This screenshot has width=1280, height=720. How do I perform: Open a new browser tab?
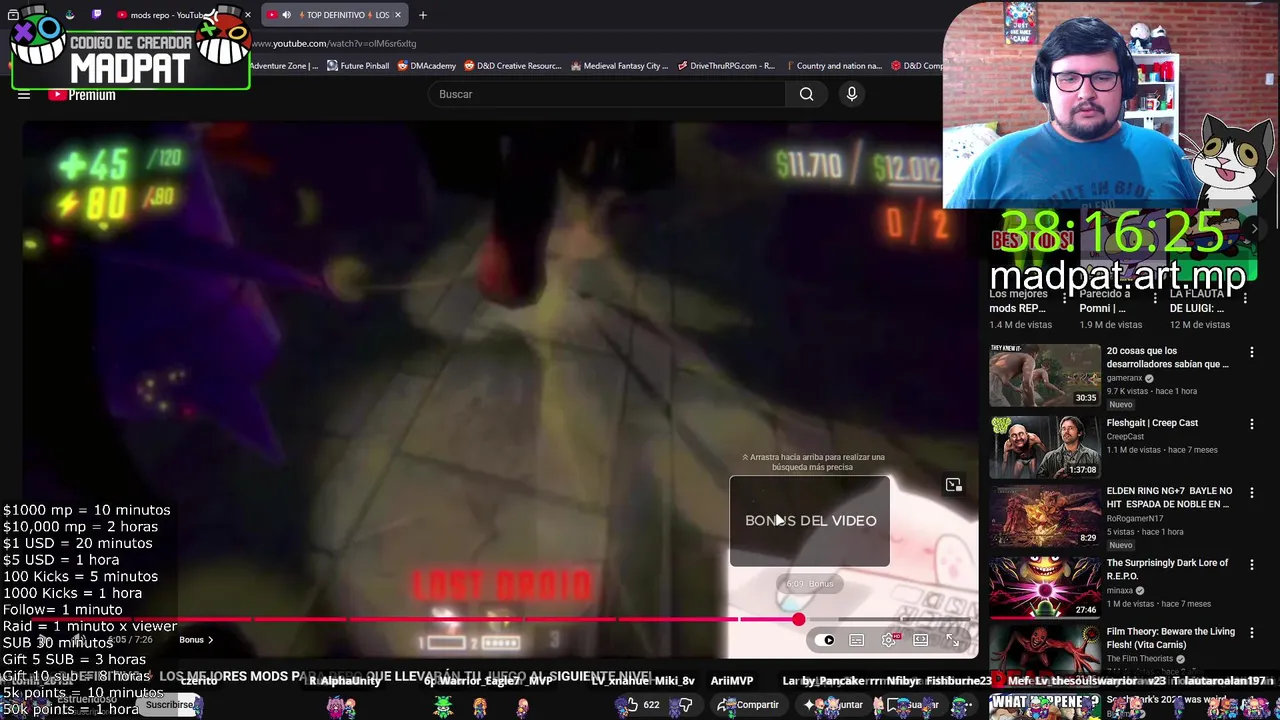click(x=423, y=15)
